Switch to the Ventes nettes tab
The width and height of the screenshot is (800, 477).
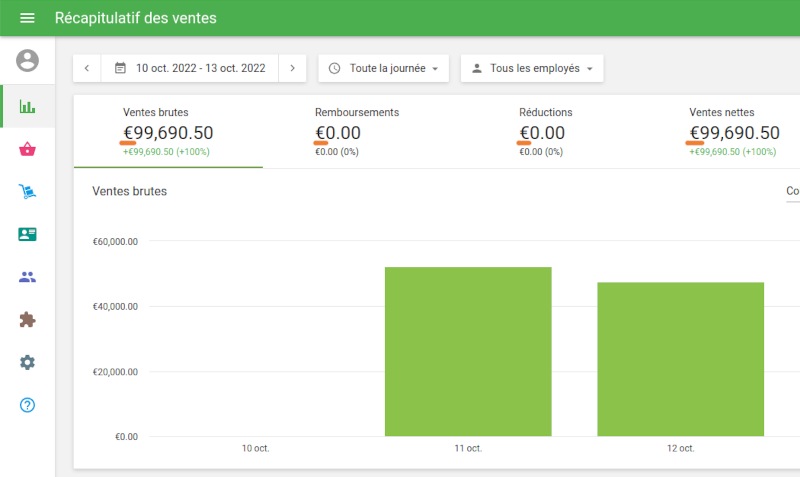(x=733, y=131)
